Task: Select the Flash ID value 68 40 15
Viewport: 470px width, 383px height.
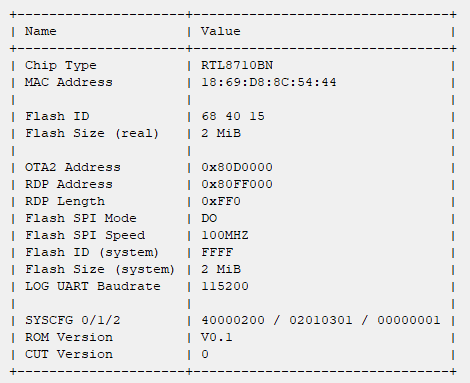Action: click(233, 116)
